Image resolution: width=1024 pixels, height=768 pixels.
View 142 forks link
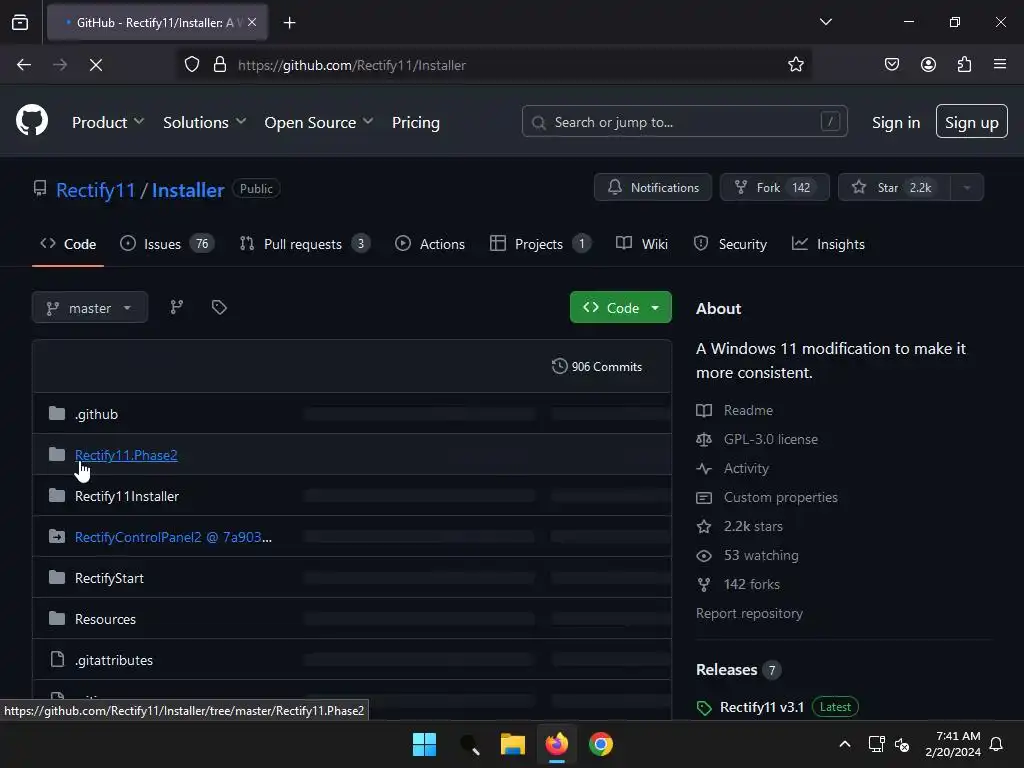pyautogui.click(x=738, y=584)
